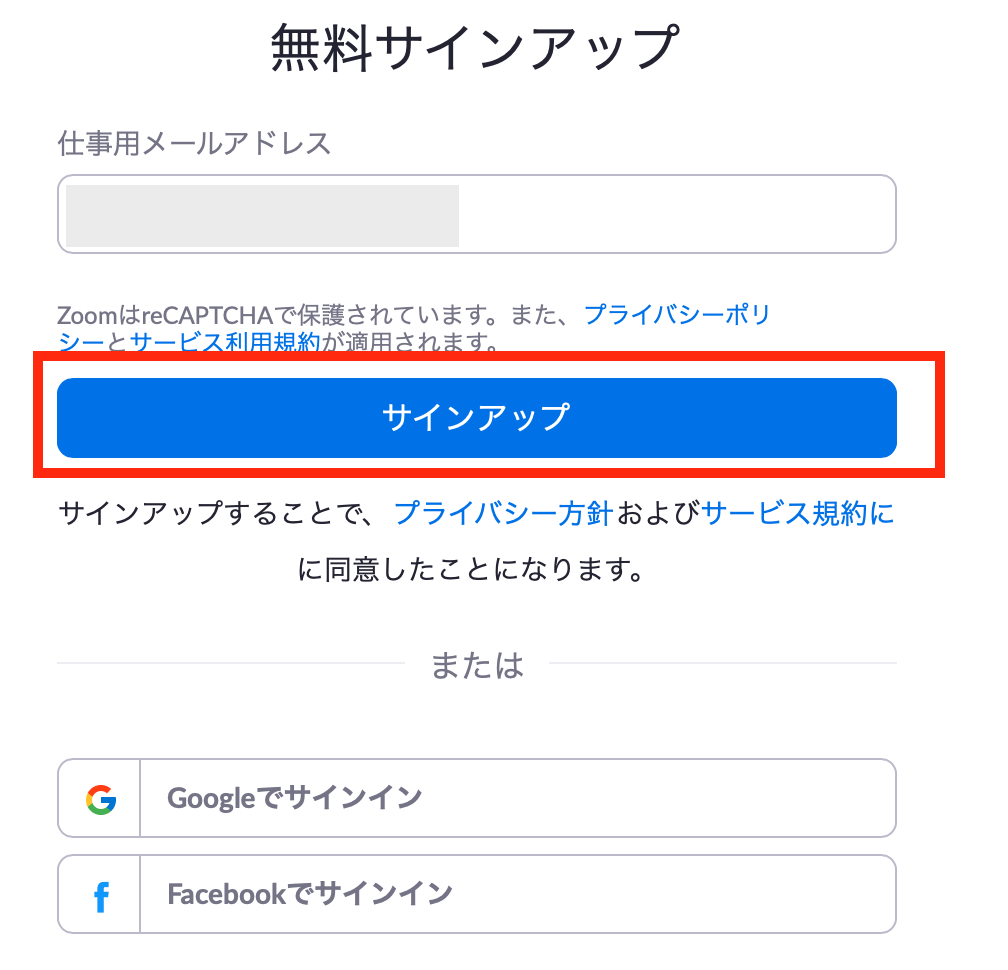Select the Googleでサインイン button label
This screenshot has width=1008, height=970.
[x=294, y=798]
